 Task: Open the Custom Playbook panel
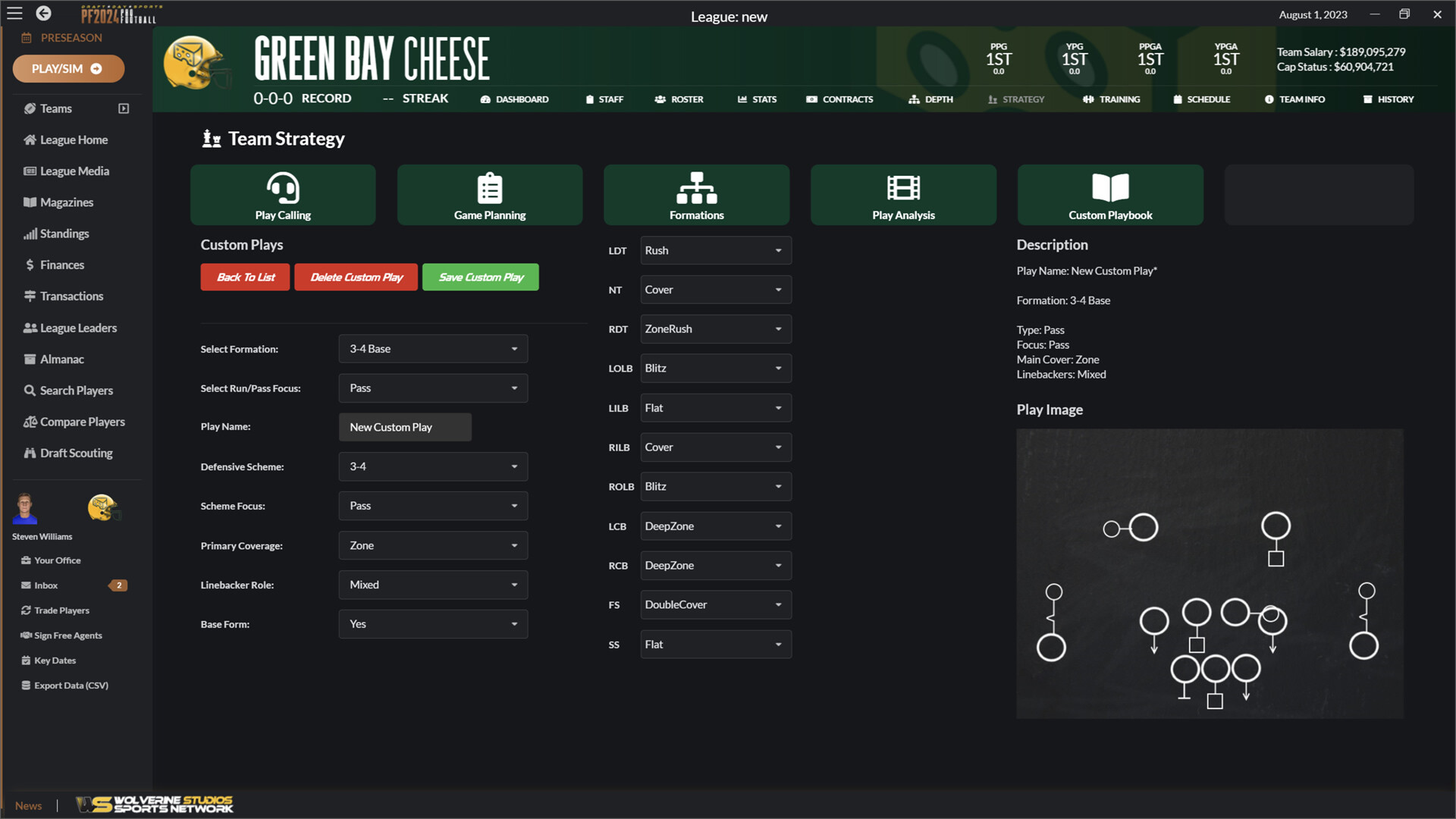[1110, 195]
